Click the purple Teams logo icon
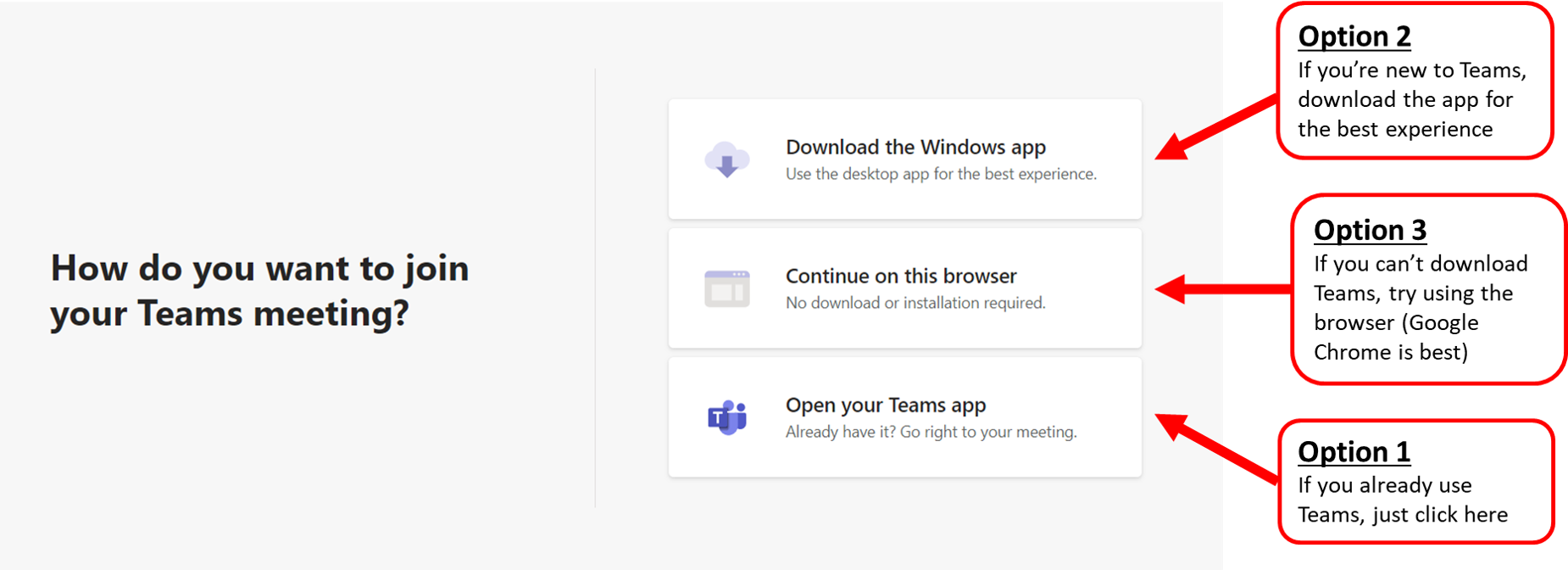 click(727, 417)
